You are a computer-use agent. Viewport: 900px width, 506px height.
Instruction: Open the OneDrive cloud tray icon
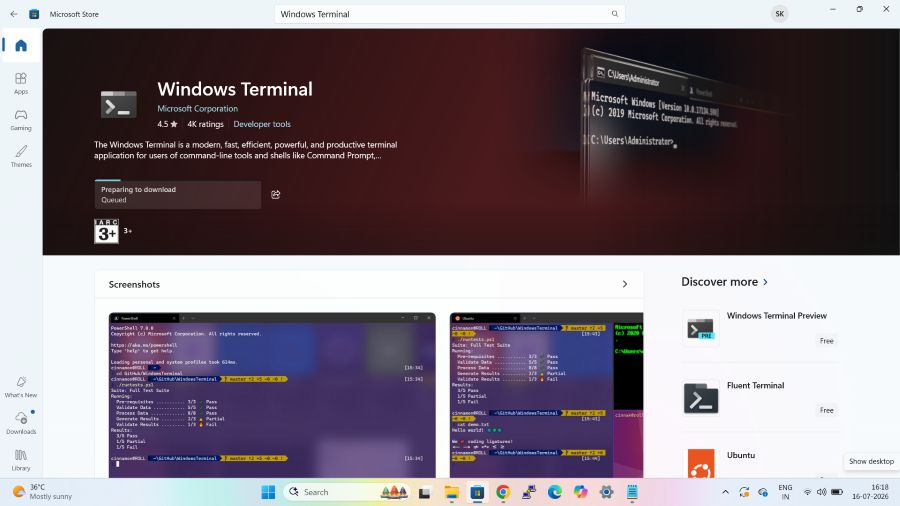(x=763, y=492)
